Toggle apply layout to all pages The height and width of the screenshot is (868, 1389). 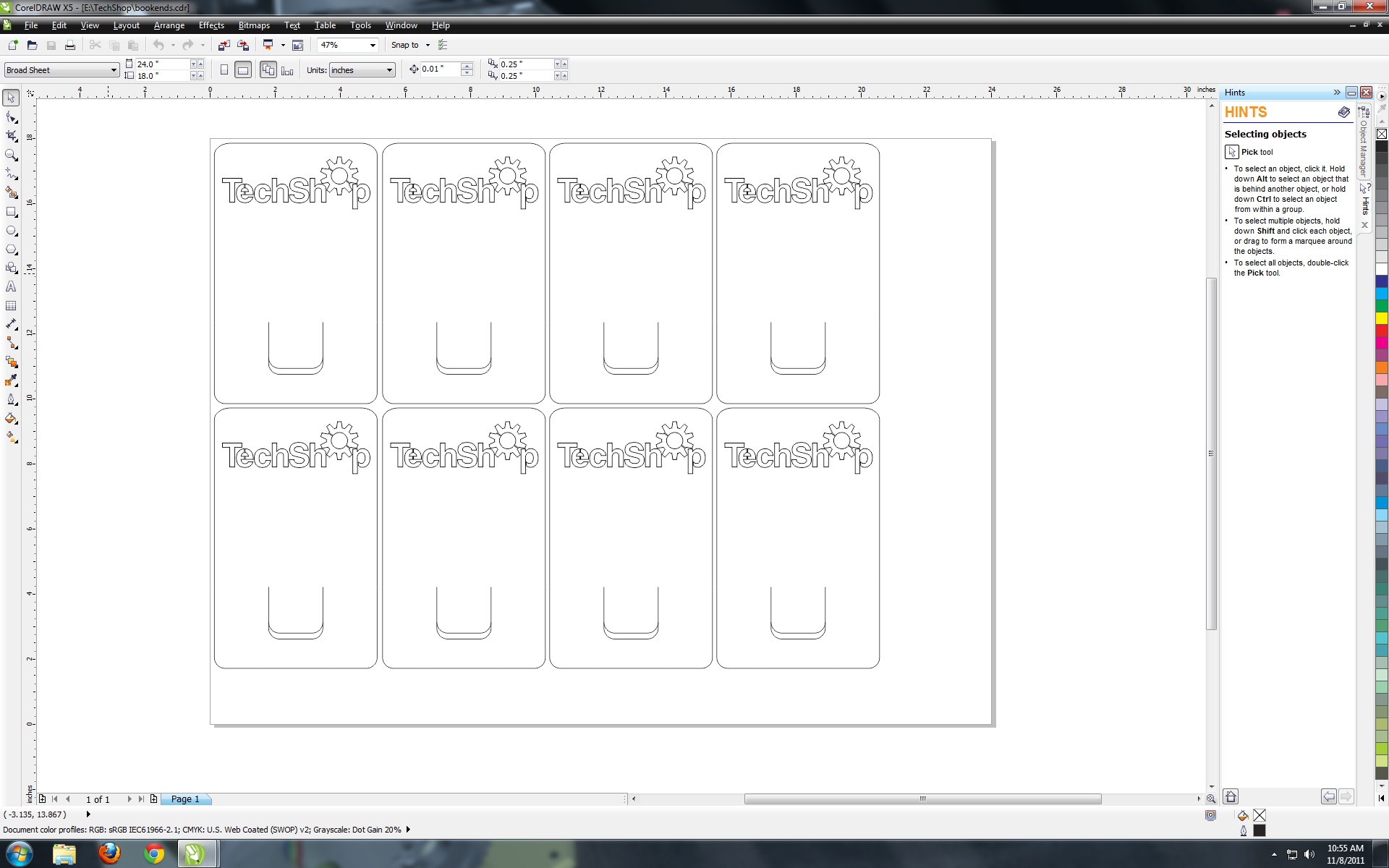tap(268, 70)
